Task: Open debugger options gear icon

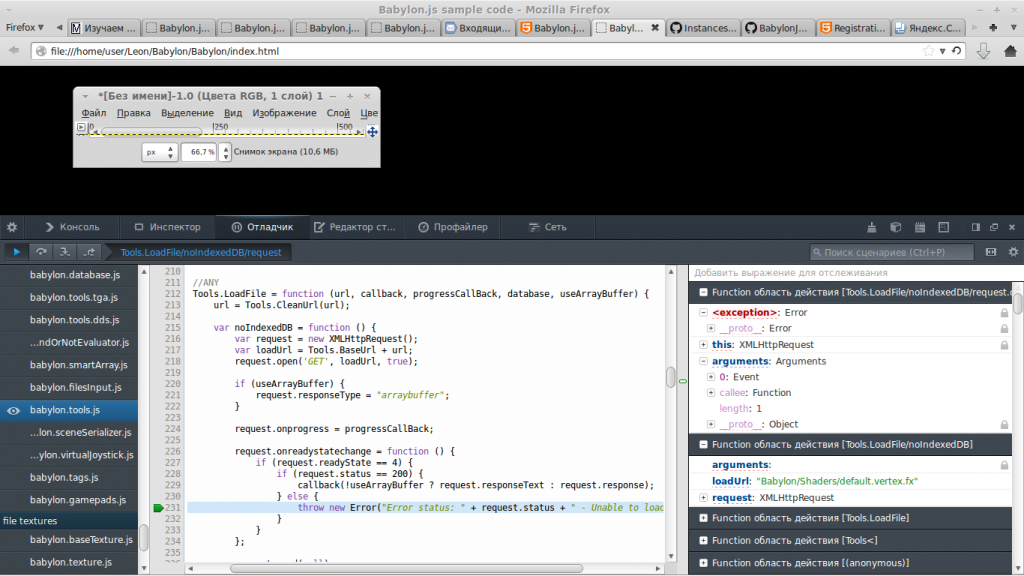Action: (1013, 252)
